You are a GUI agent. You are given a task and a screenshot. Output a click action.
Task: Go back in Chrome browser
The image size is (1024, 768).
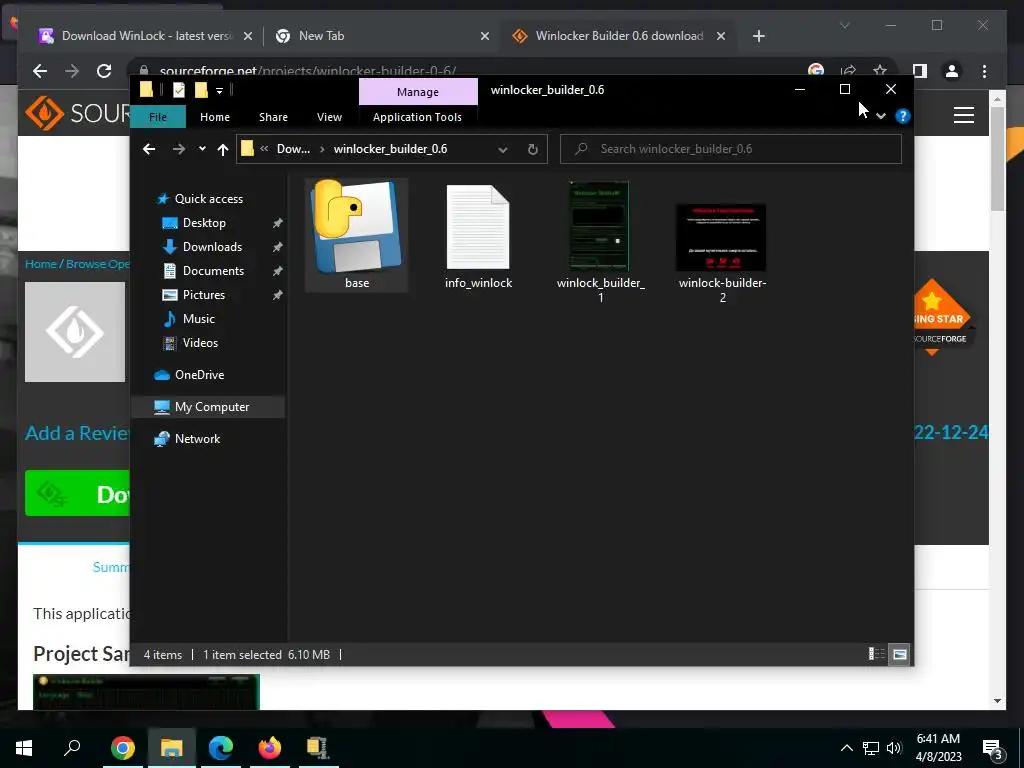(x=40, y=71)
